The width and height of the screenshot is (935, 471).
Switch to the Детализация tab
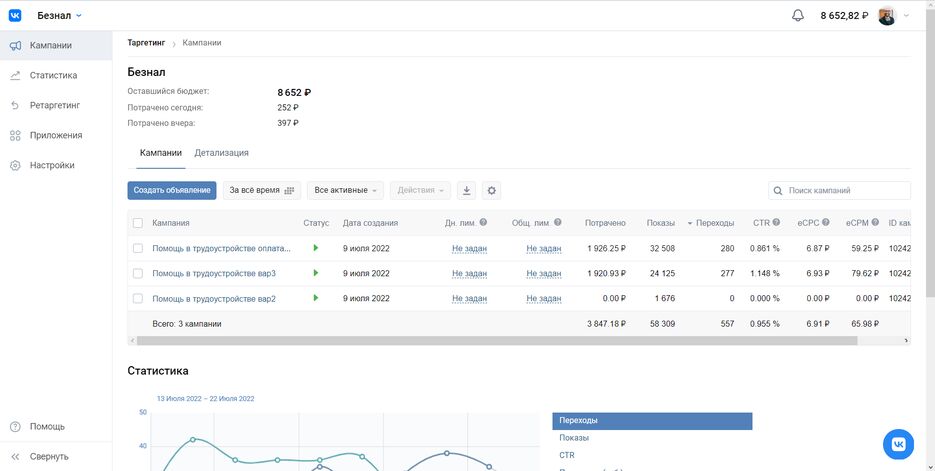point(221,153)
